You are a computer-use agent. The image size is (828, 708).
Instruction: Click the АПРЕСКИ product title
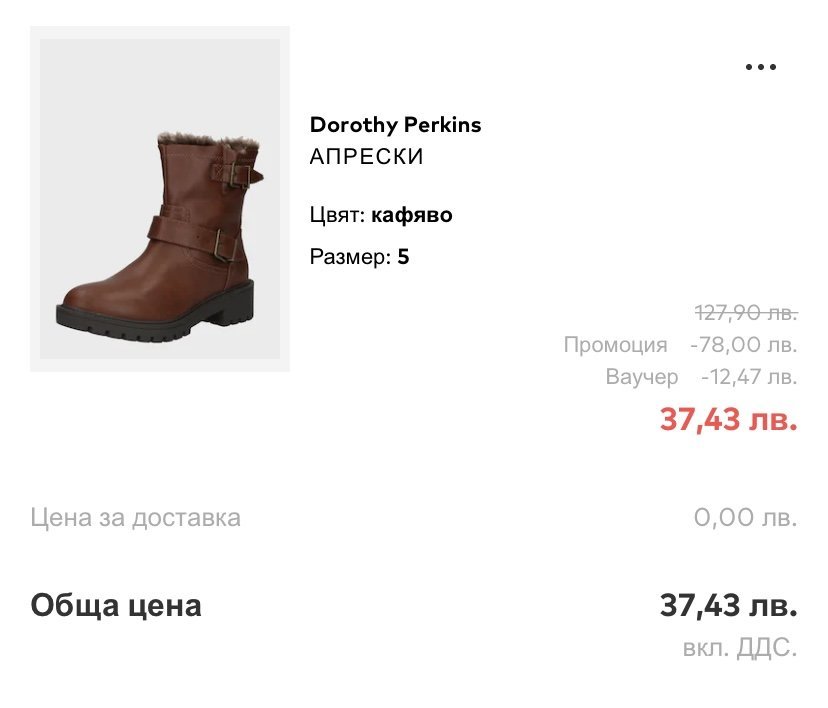(366, 157)
